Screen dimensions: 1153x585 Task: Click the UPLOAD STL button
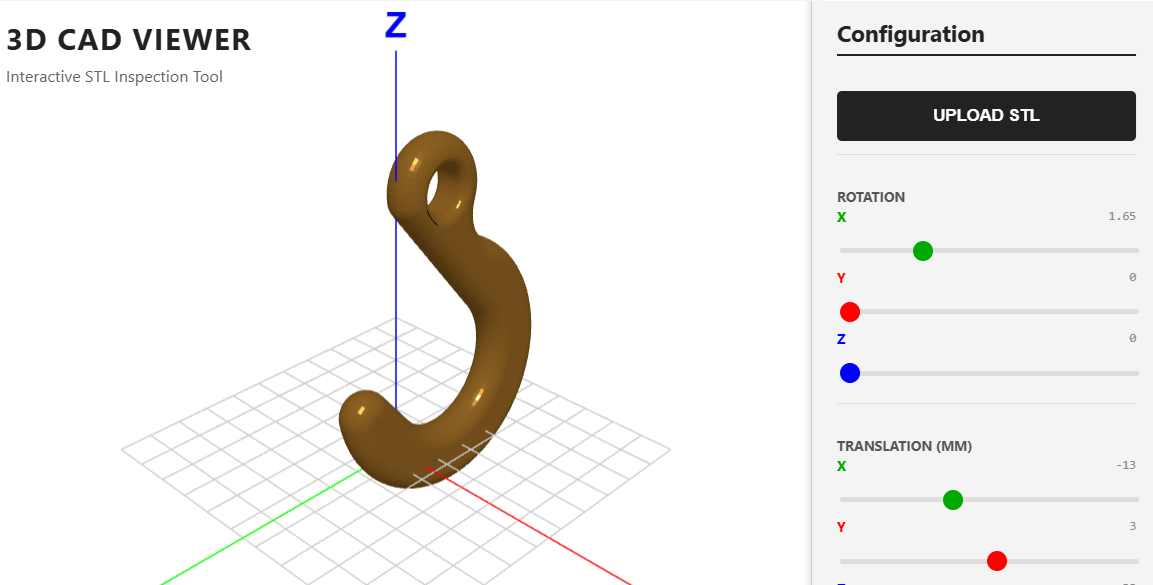tap(985, 115)
